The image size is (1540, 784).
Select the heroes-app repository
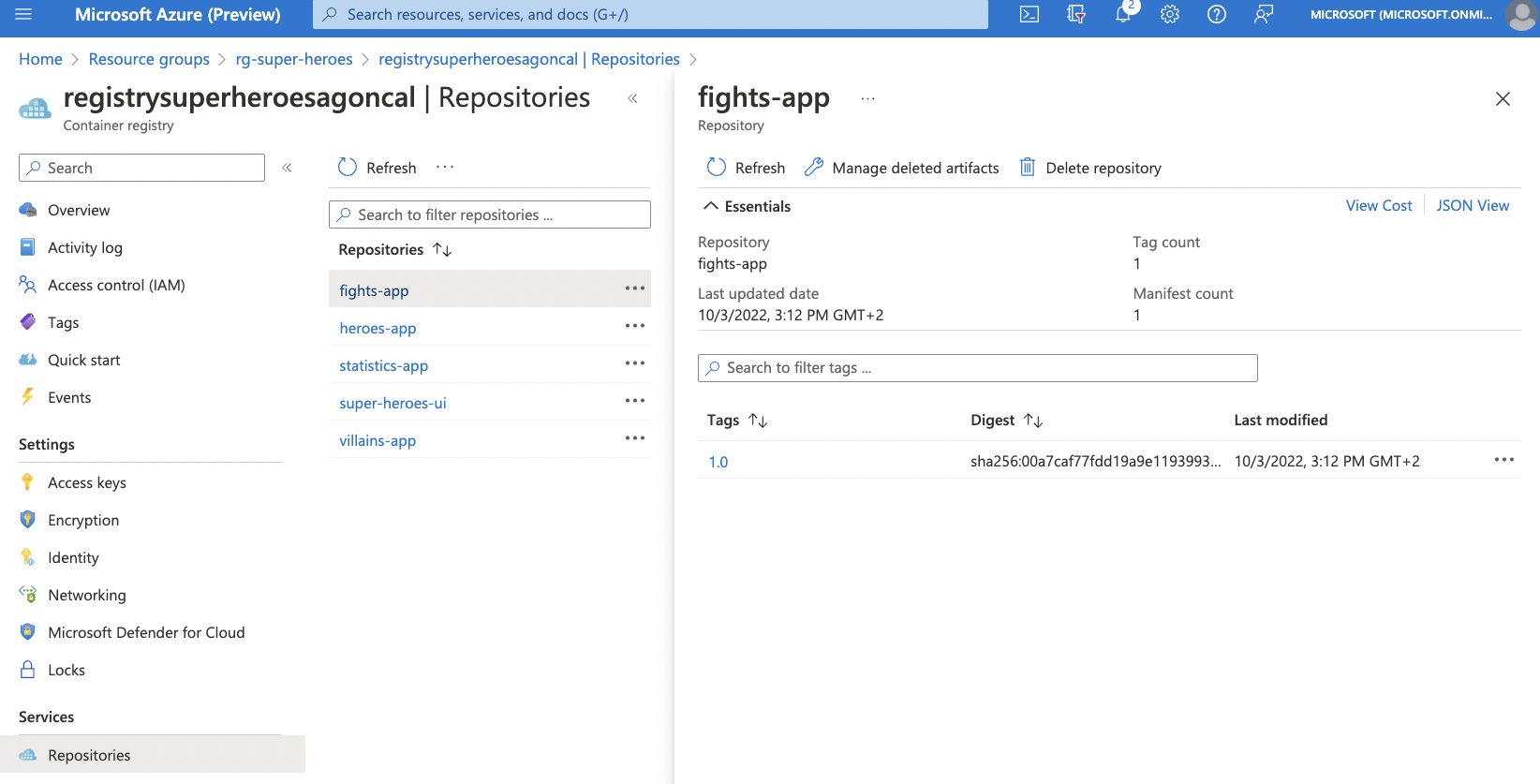[x=378, y=328]
